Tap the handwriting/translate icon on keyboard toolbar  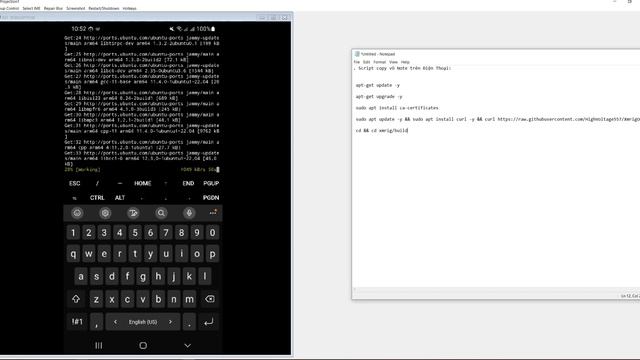coord(133,213)
